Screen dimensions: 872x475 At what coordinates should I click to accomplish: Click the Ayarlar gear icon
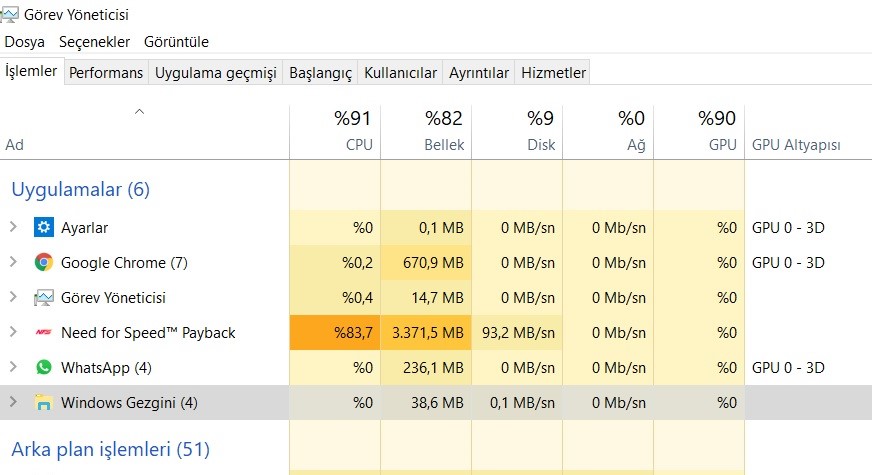43,227
